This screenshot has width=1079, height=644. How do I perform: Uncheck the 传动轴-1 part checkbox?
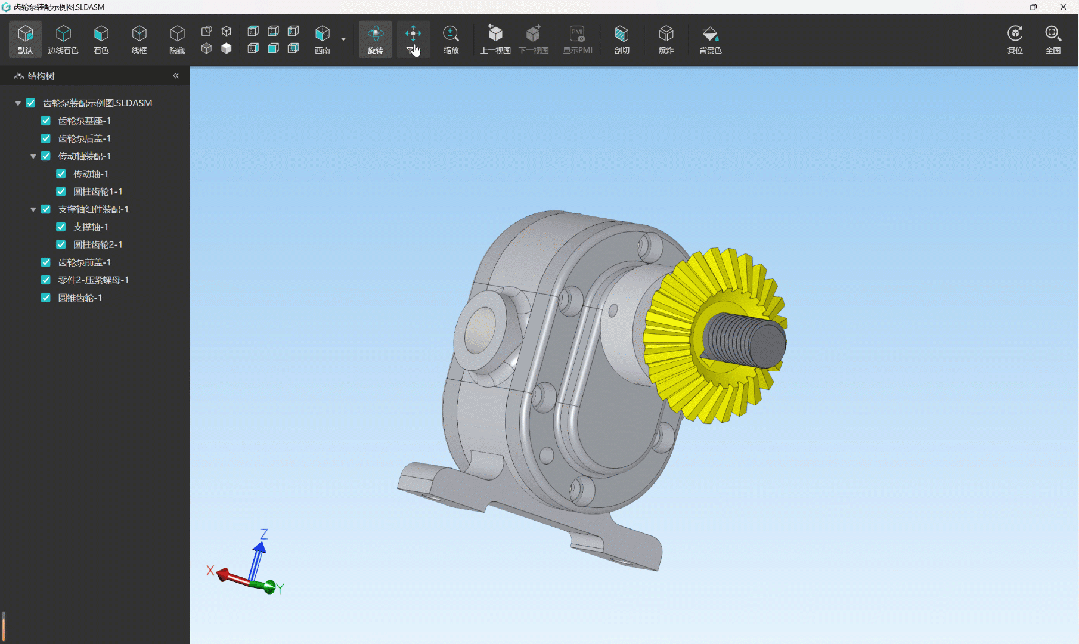(x=61, y=174)
